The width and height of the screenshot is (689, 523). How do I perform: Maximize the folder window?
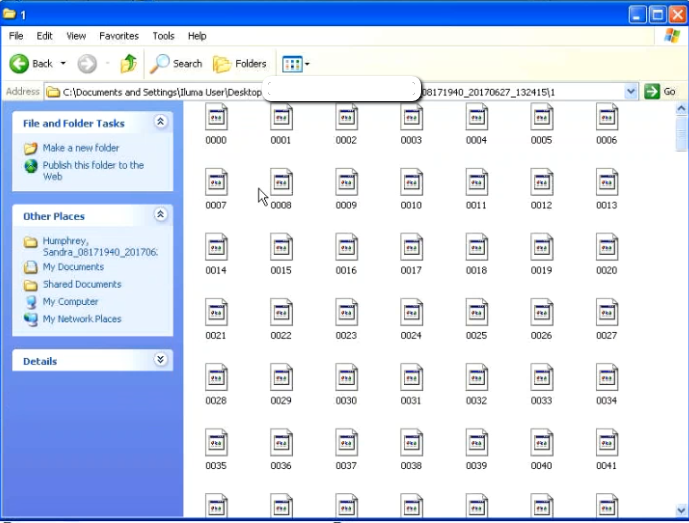[x=658, y=15]
